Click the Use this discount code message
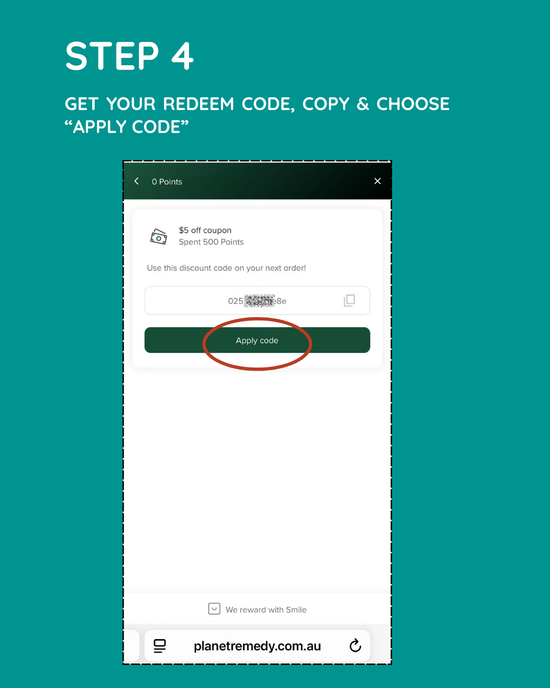Viewport: 550px width, 688px height. [x=226, y=268]
